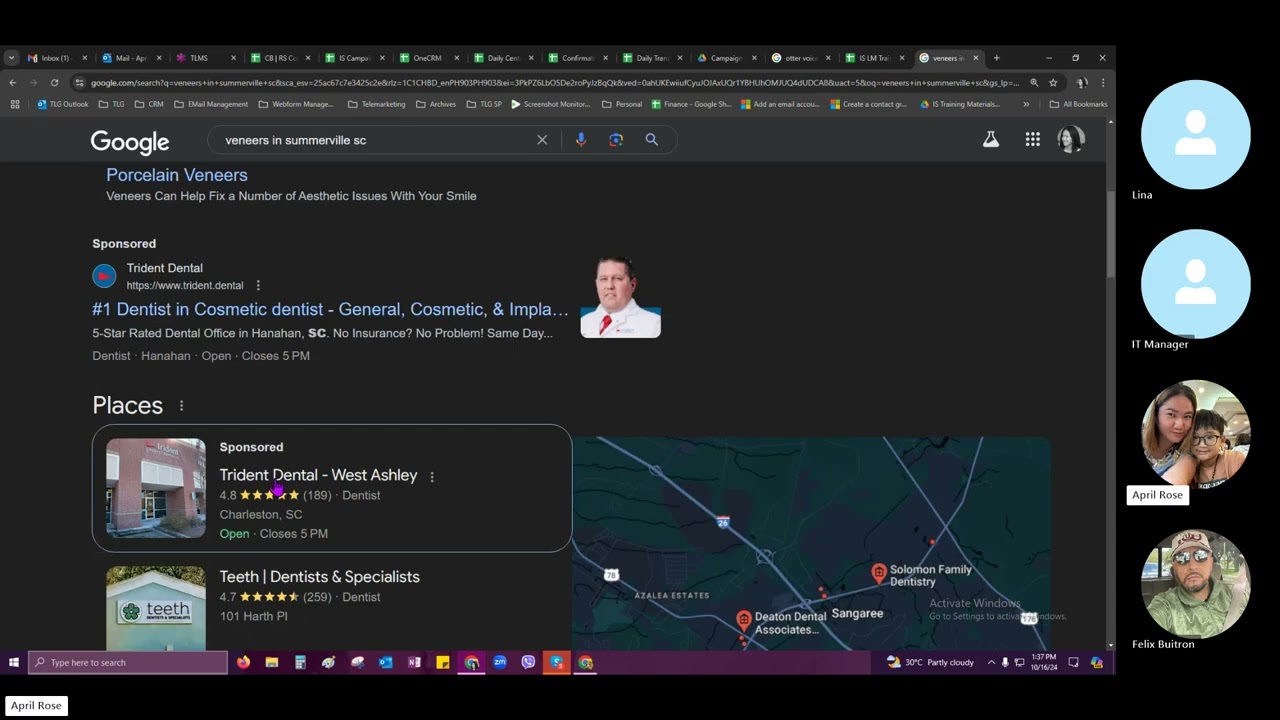The height and width of the screenshot is (720, 1280).
Task: Open Webform Management bookmarks folder
Action: coord(296,104)
